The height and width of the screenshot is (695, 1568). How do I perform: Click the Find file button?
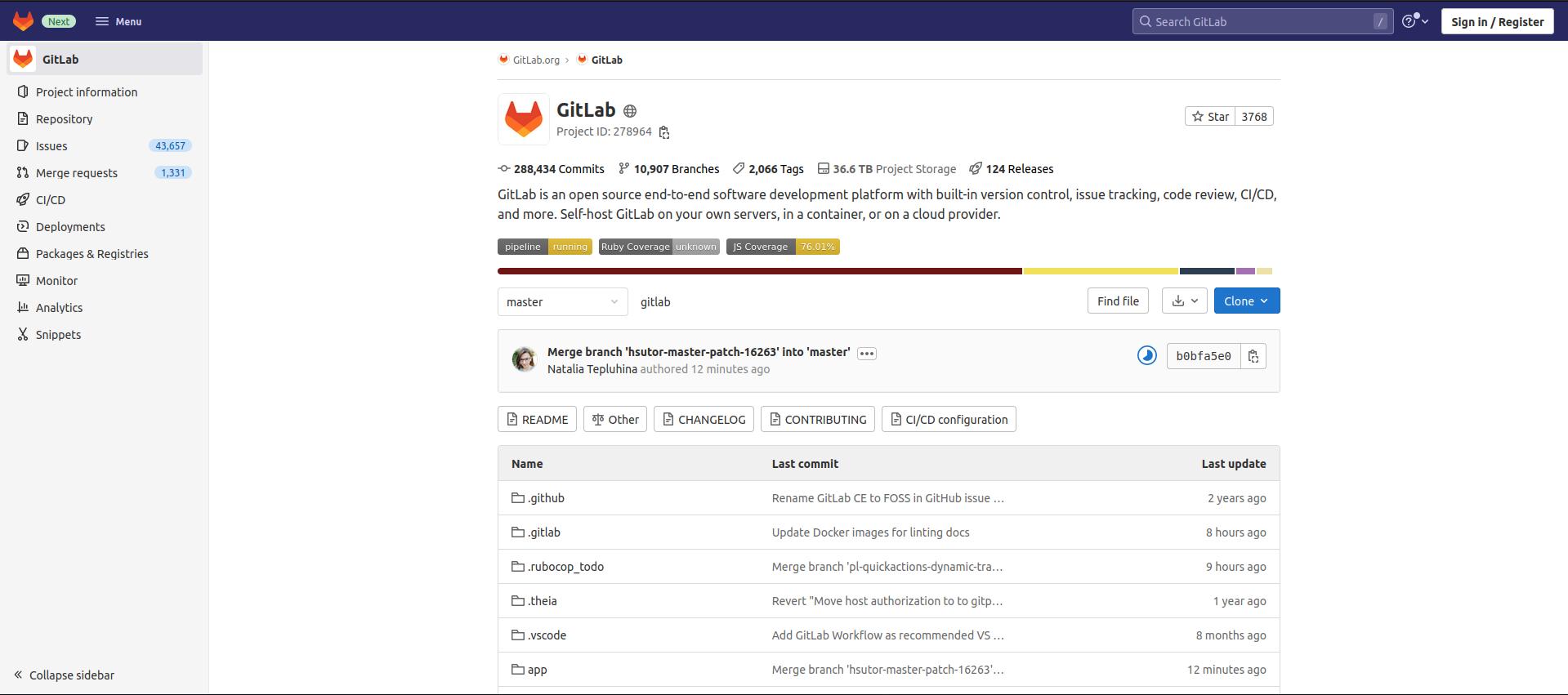click(x=1118, y=301)
